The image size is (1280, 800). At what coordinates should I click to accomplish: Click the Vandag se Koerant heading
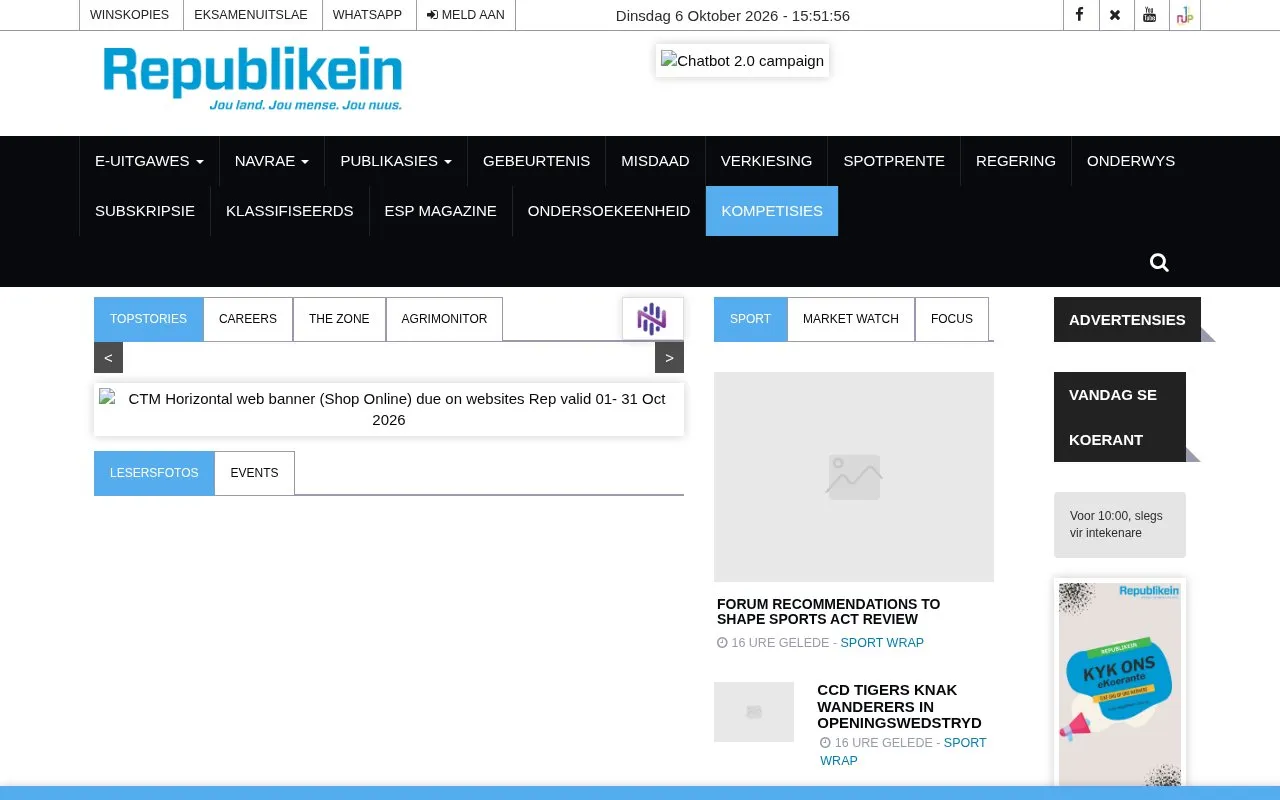coord(1120,417)
